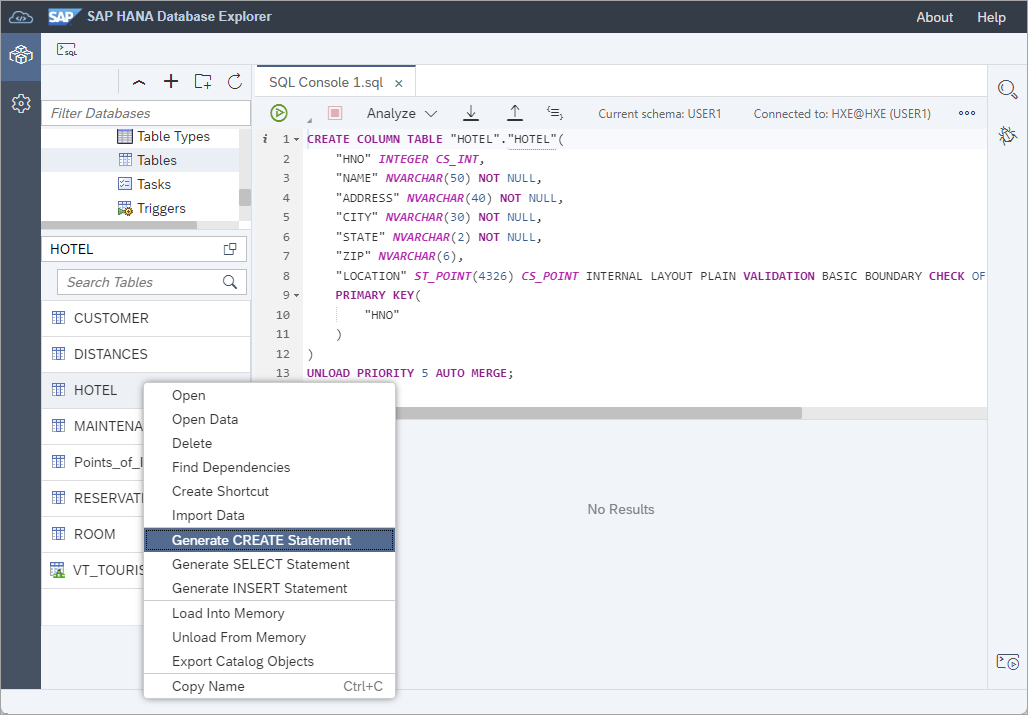1028x715 pixels.
Task: Open a new SQL console icon
Action: (67, 49)
